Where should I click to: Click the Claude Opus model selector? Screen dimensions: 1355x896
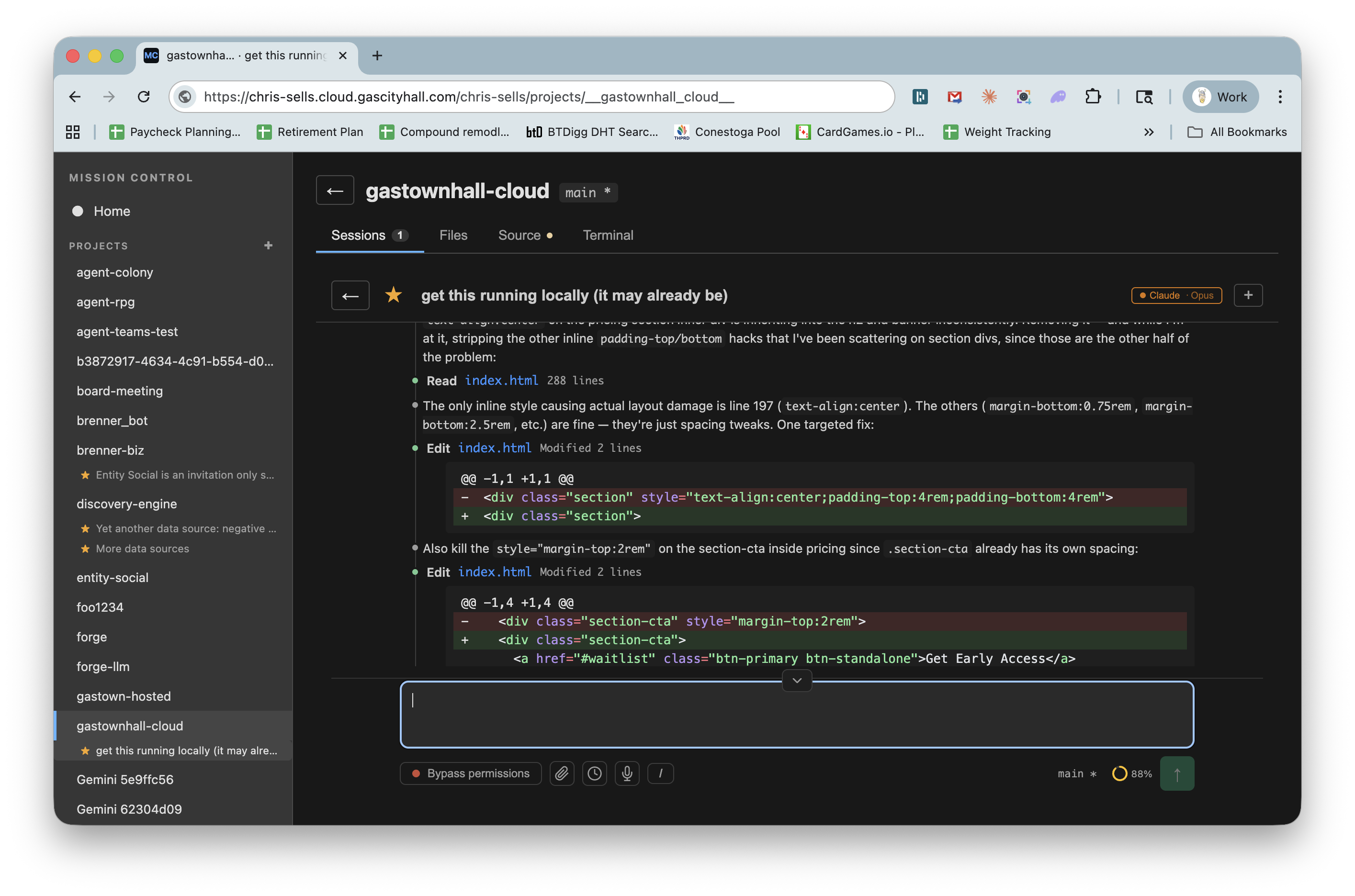pos(1176,295)
